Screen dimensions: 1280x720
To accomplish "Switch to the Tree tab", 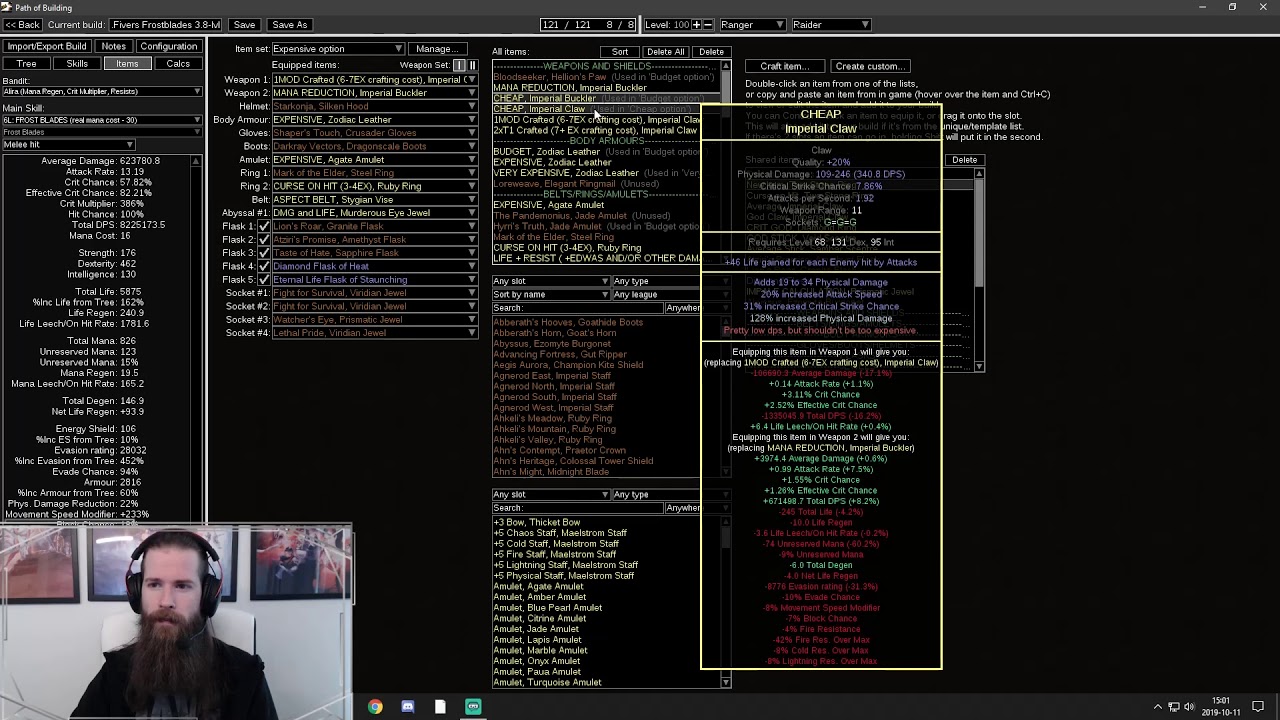I will click(x=26, y=64).
